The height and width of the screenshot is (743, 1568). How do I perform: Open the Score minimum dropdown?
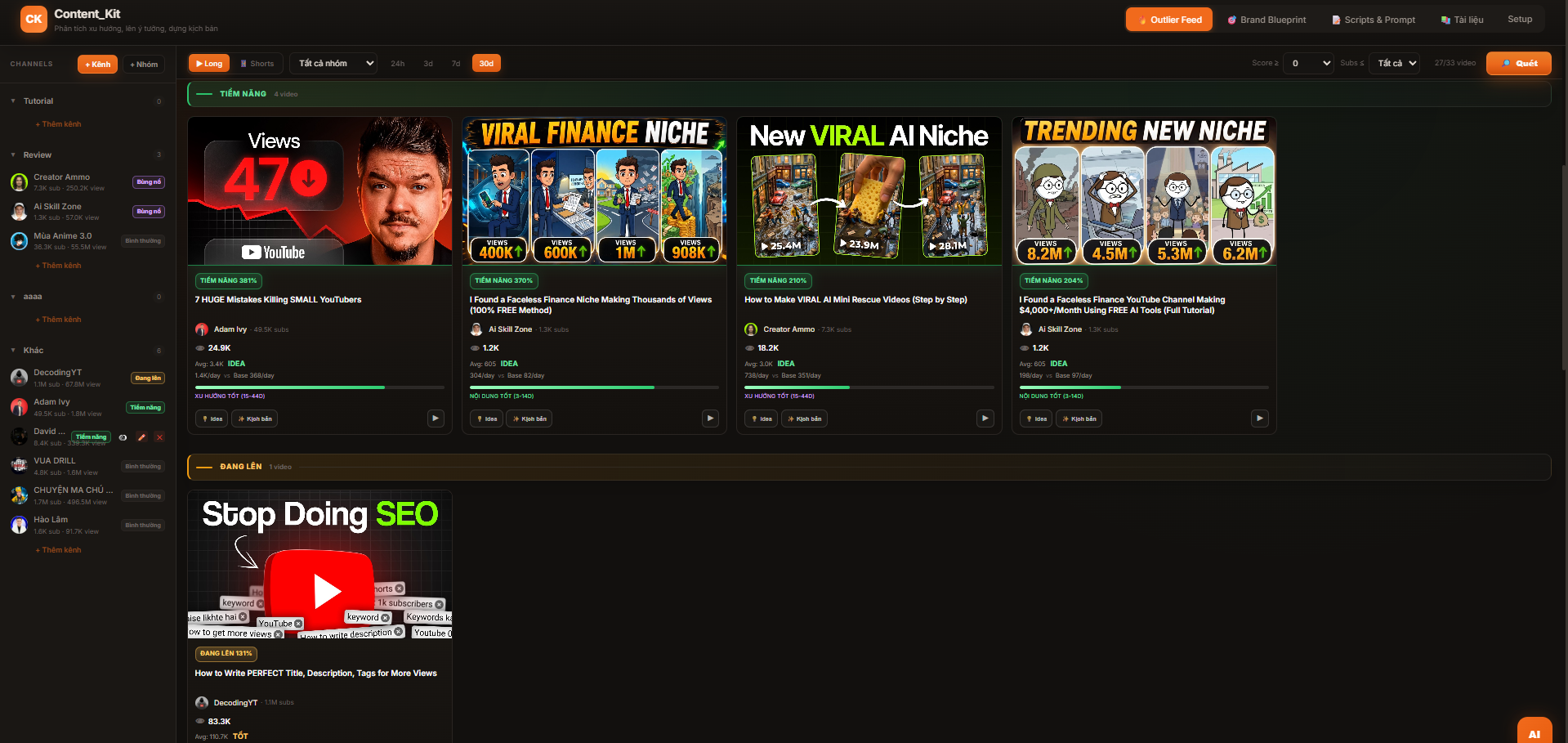(x=1308, y=63)
